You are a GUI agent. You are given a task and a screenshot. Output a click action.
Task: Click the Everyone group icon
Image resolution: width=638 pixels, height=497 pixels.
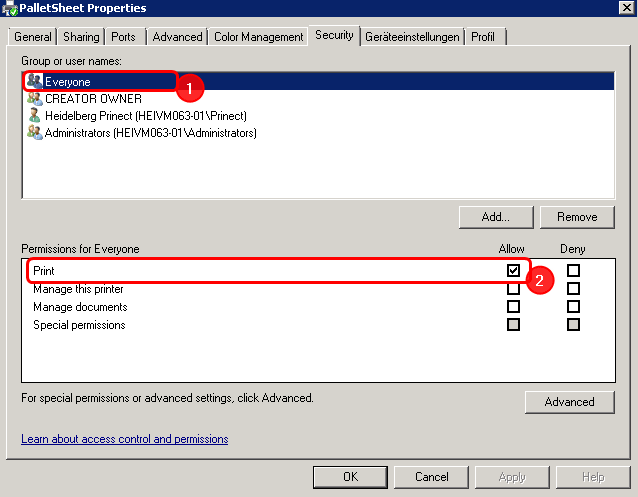35,81
